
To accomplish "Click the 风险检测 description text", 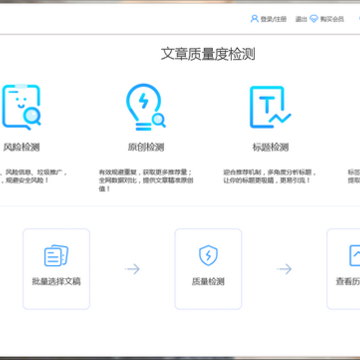I will [x=33, y=177].
